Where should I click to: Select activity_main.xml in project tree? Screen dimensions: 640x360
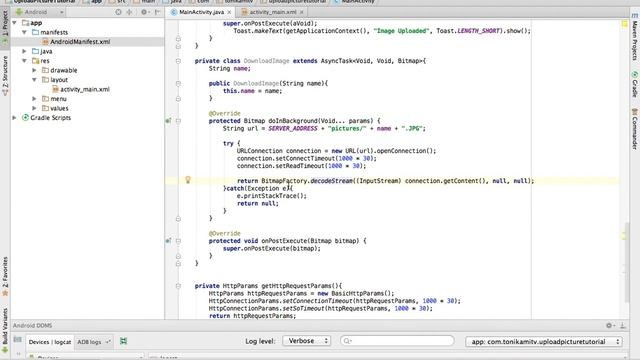(x=85, y=89)
